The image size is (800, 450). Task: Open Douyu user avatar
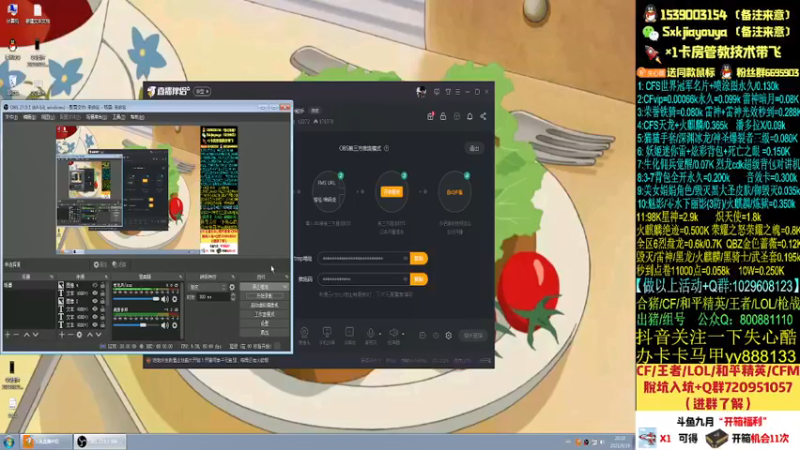tap(421, 91)
